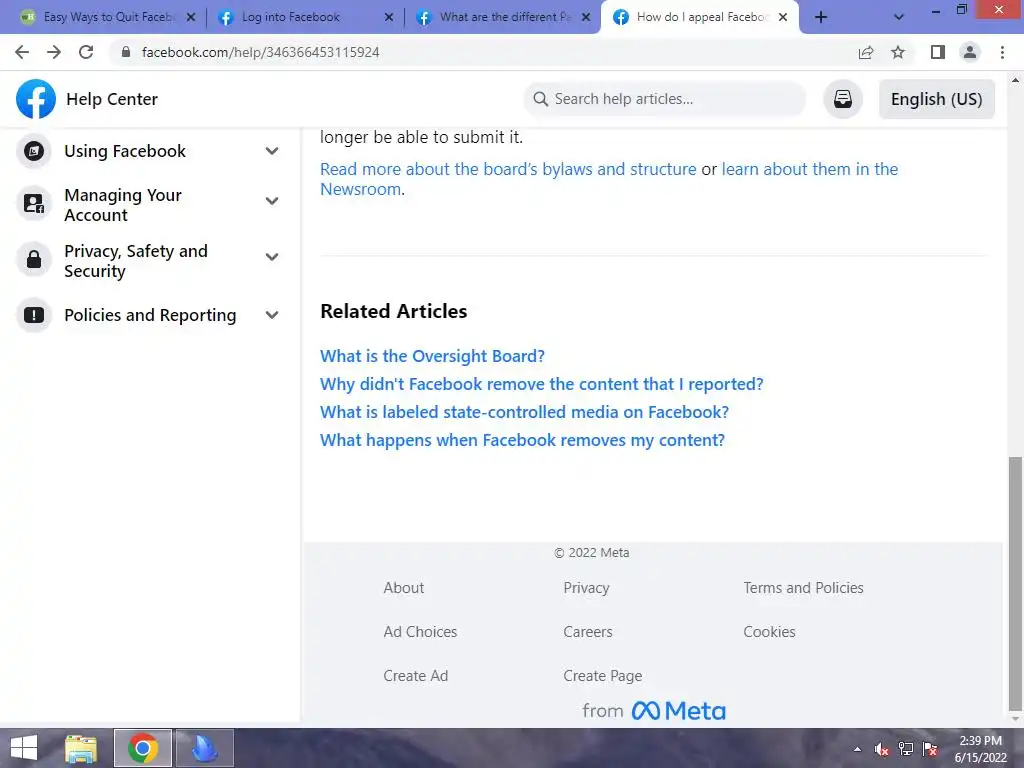
Task: Open the support inbox icon button
Action: click(842, 99)
